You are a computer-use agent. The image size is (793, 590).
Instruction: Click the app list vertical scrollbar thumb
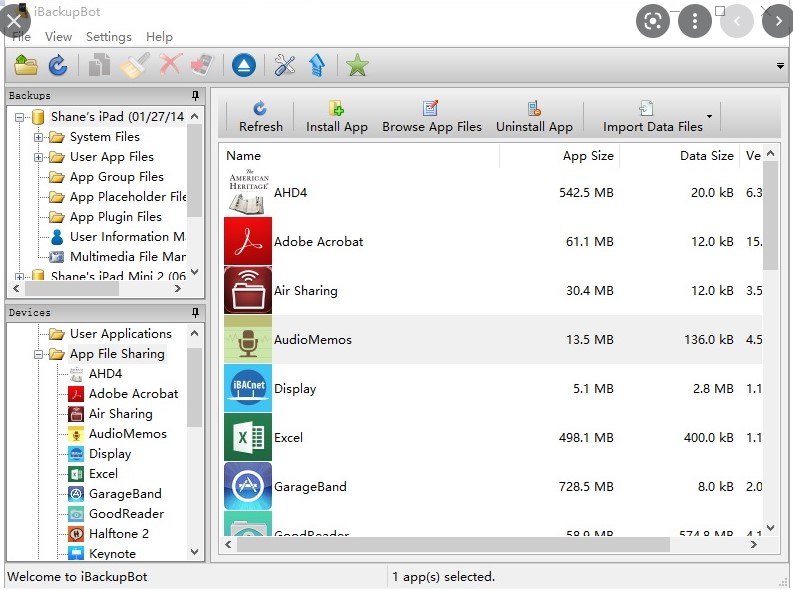[770, 215]
